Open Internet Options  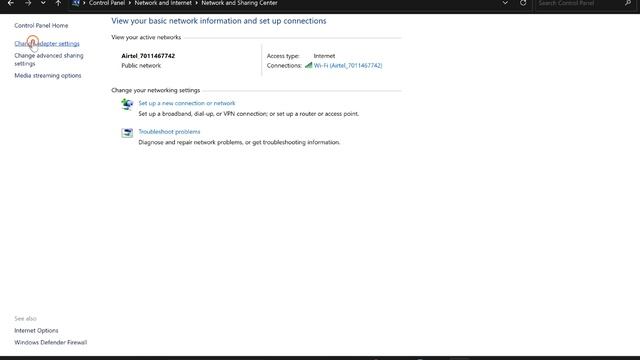[x=36, y=330]
